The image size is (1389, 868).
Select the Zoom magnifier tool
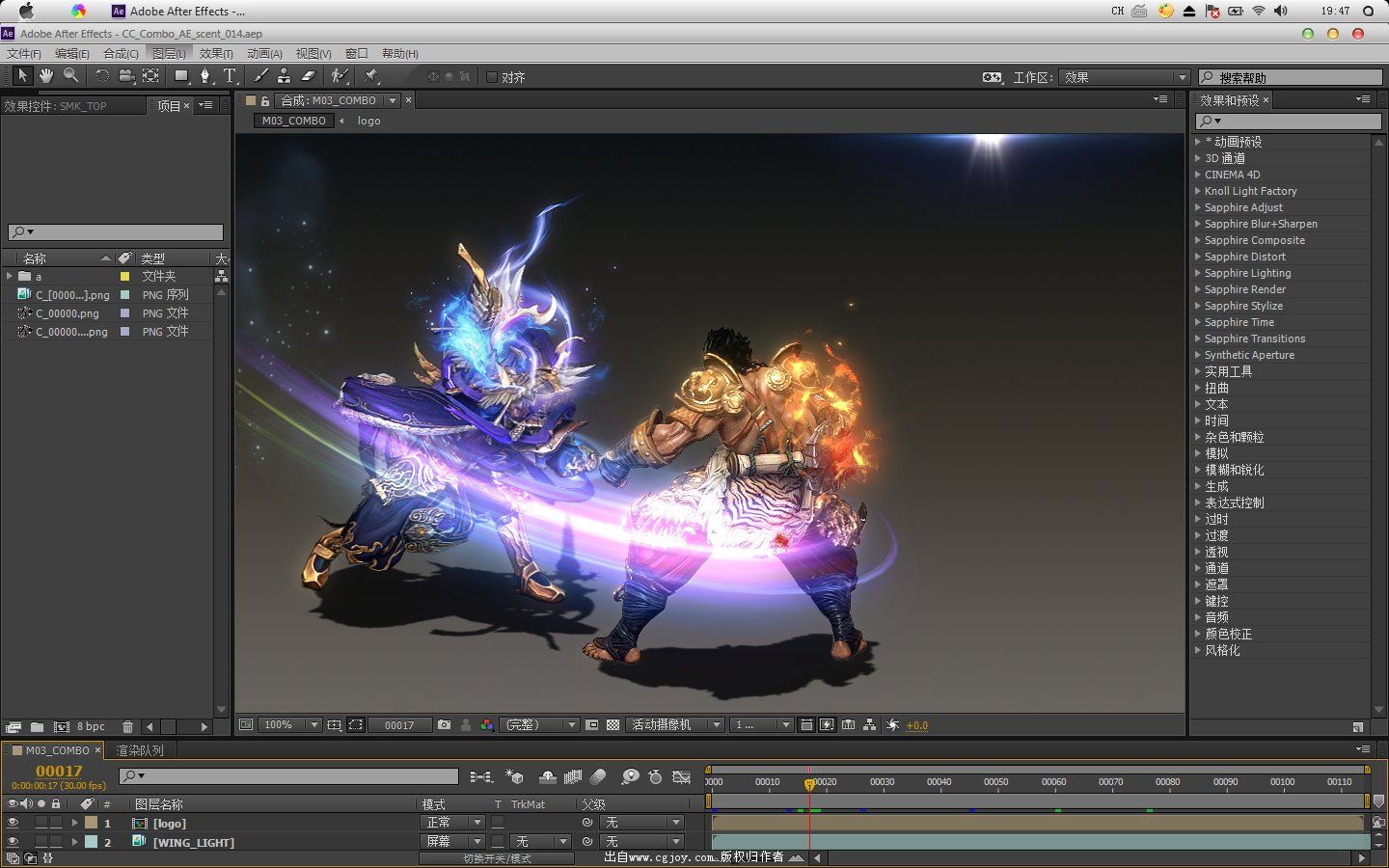click(x=70, y=76)
